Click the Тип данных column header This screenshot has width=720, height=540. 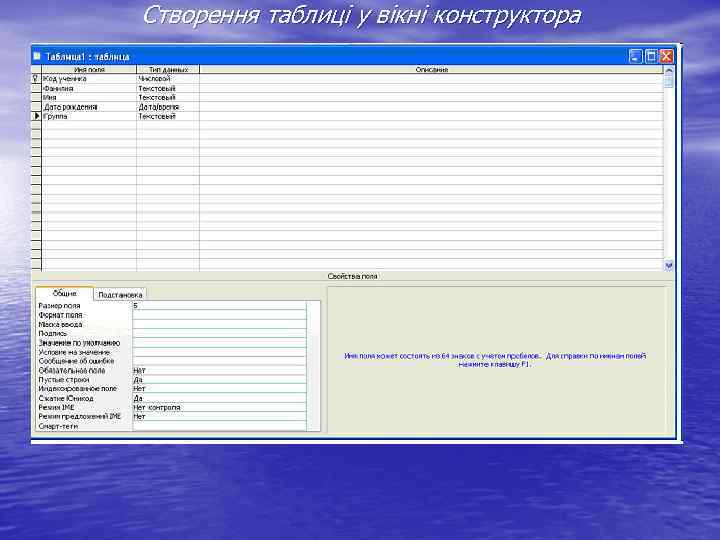click(168, 69)
